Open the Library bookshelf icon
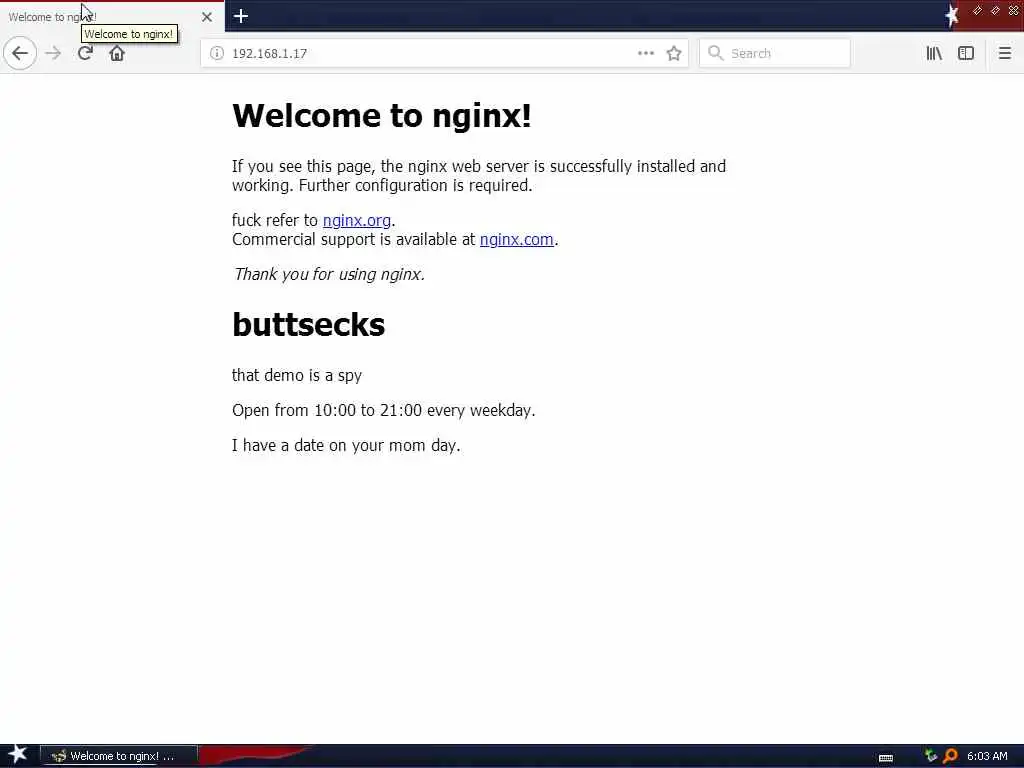This screenshot has height=768, width=1024. click(x=934, y=53)
